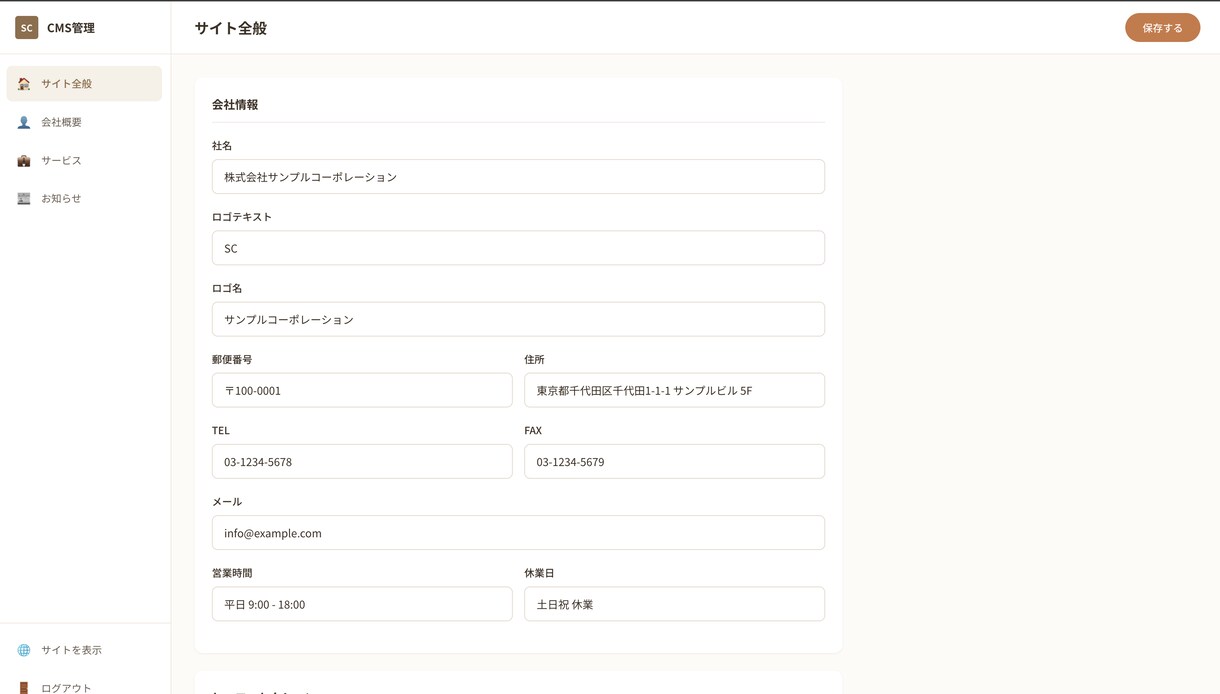This screenshot has height=694, width=1220.
Task: Click the 会社情報 section heading
Action: (x=235, y=104)
